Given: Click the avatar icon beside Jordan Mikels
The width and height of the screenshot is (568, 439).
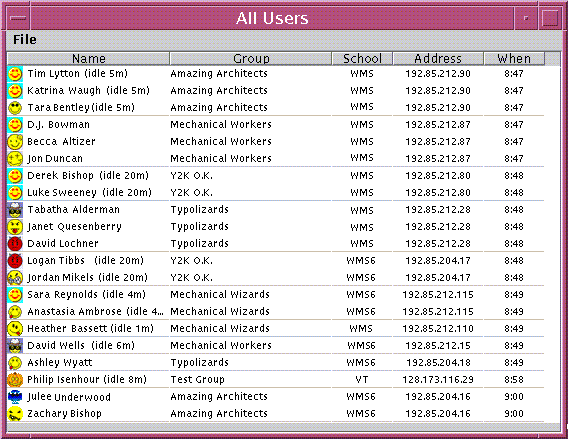Looking at the screenshot, I should 15,277.
